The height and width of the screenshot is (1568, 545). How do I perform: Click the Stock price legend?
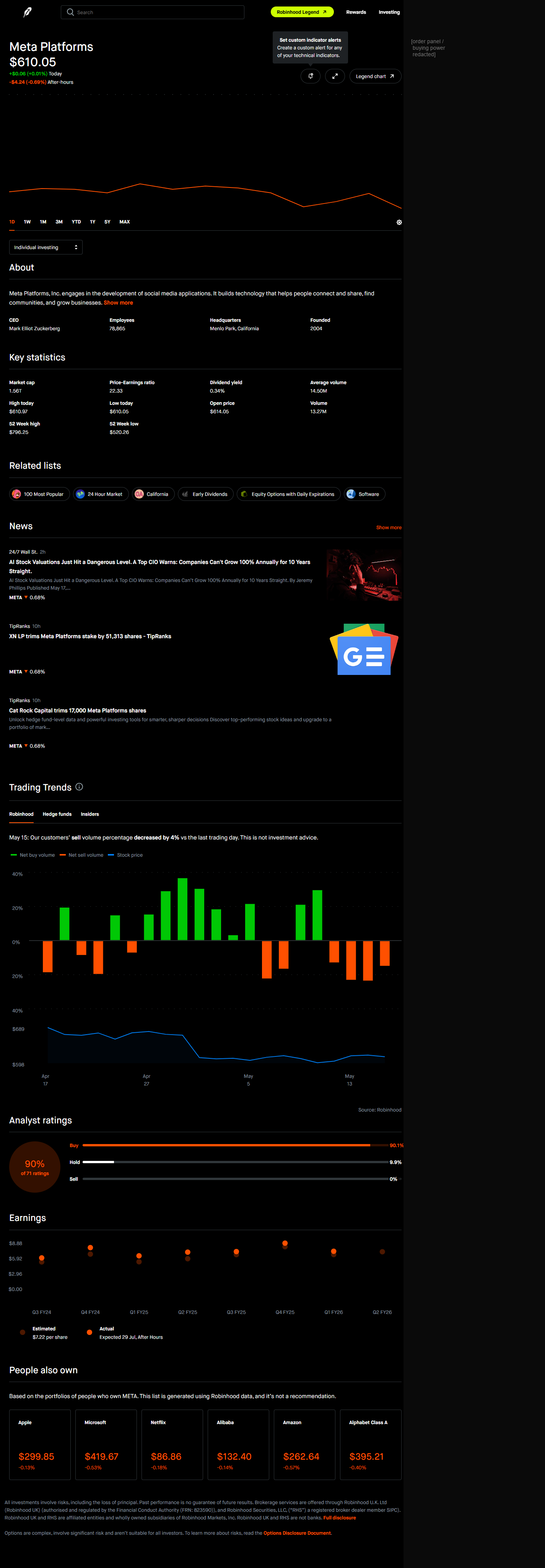(125, 855)
